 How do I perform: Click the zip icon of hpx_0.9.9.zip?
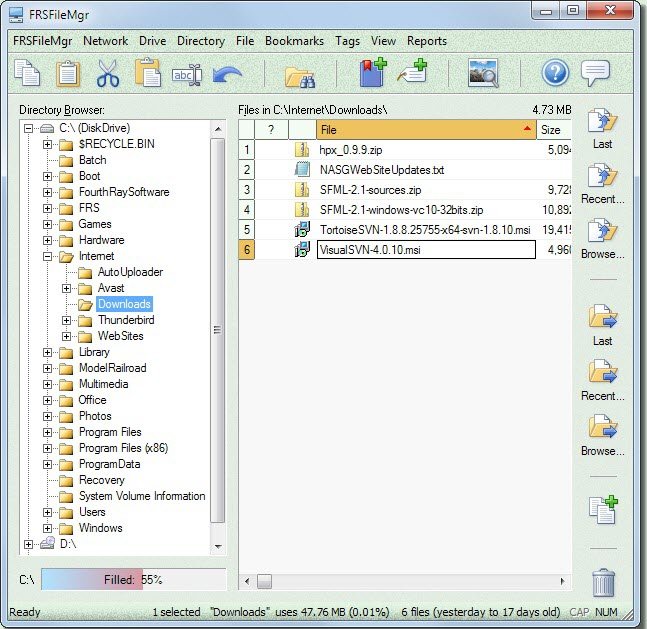pyautogui.click(x=302, y=149)
